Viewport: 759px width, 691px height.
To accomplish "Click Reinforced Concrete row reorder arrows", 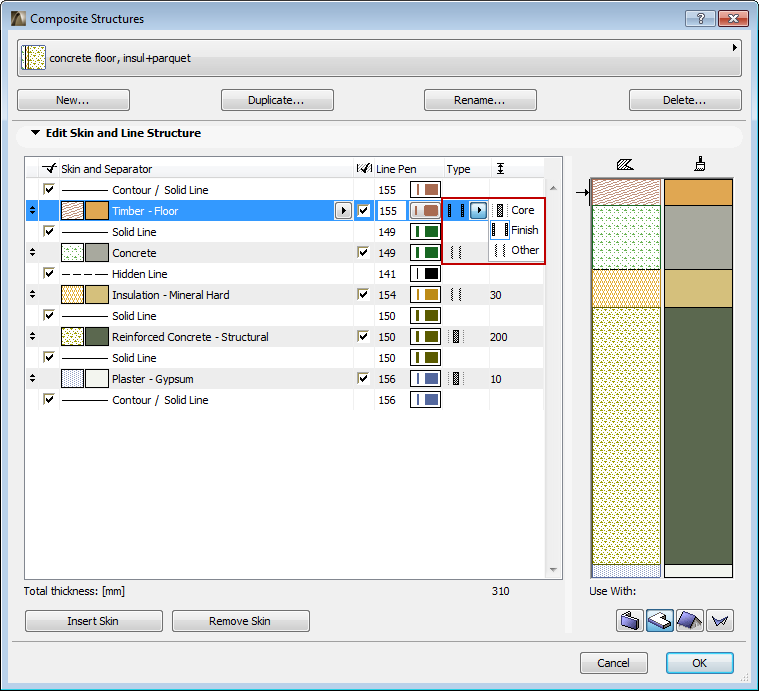I will 32,336.
